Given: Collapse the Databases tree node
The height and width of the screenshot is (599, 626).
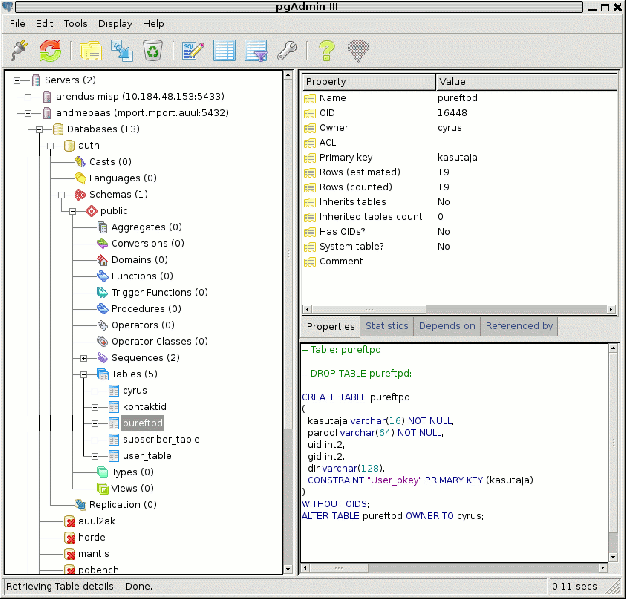Looking at the screenshot, I should point(39,129).
